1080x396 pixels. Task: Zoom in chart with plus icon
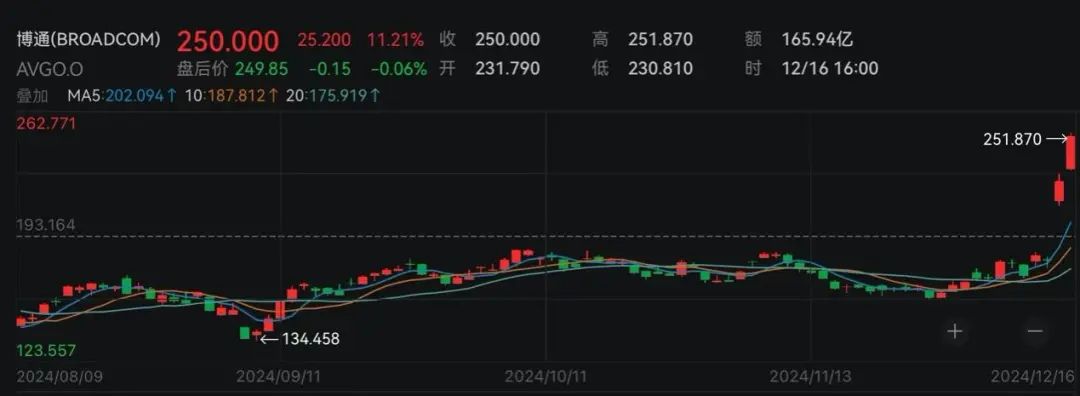[955, 331]
